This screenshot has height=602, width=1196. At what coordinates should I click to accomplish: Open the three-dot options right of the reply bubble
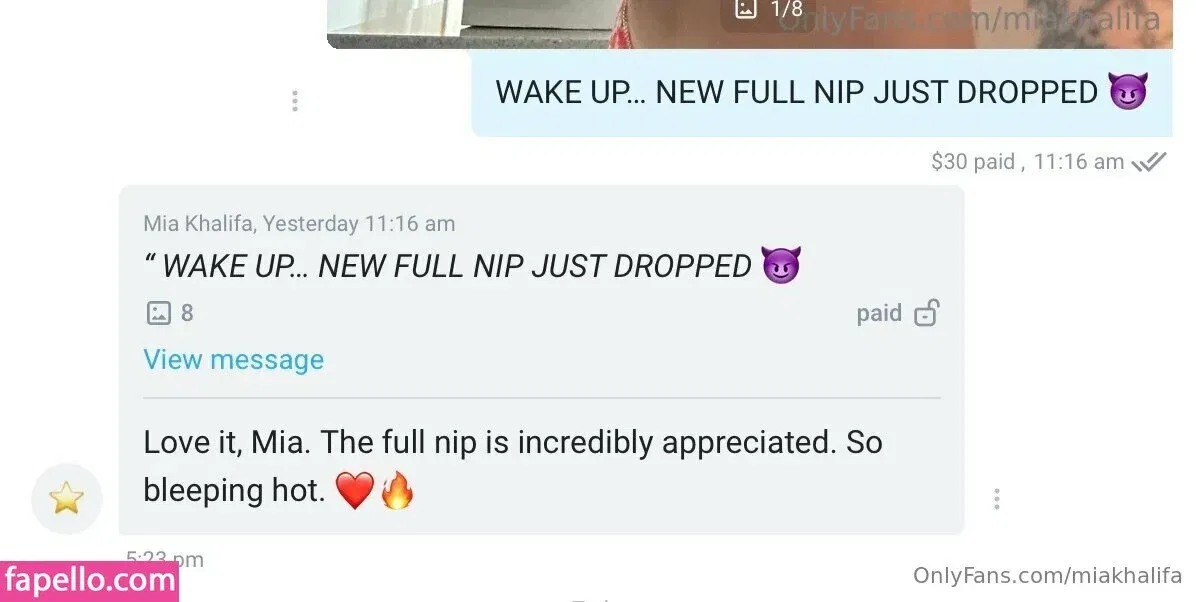tap(996, 499)
